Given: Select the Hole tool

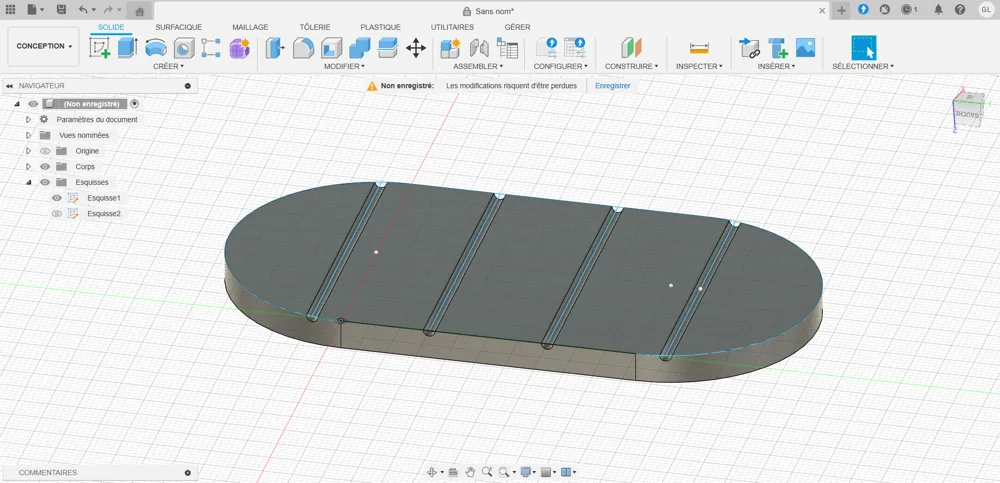Looking at the screenshot, I should pos(184,48).
